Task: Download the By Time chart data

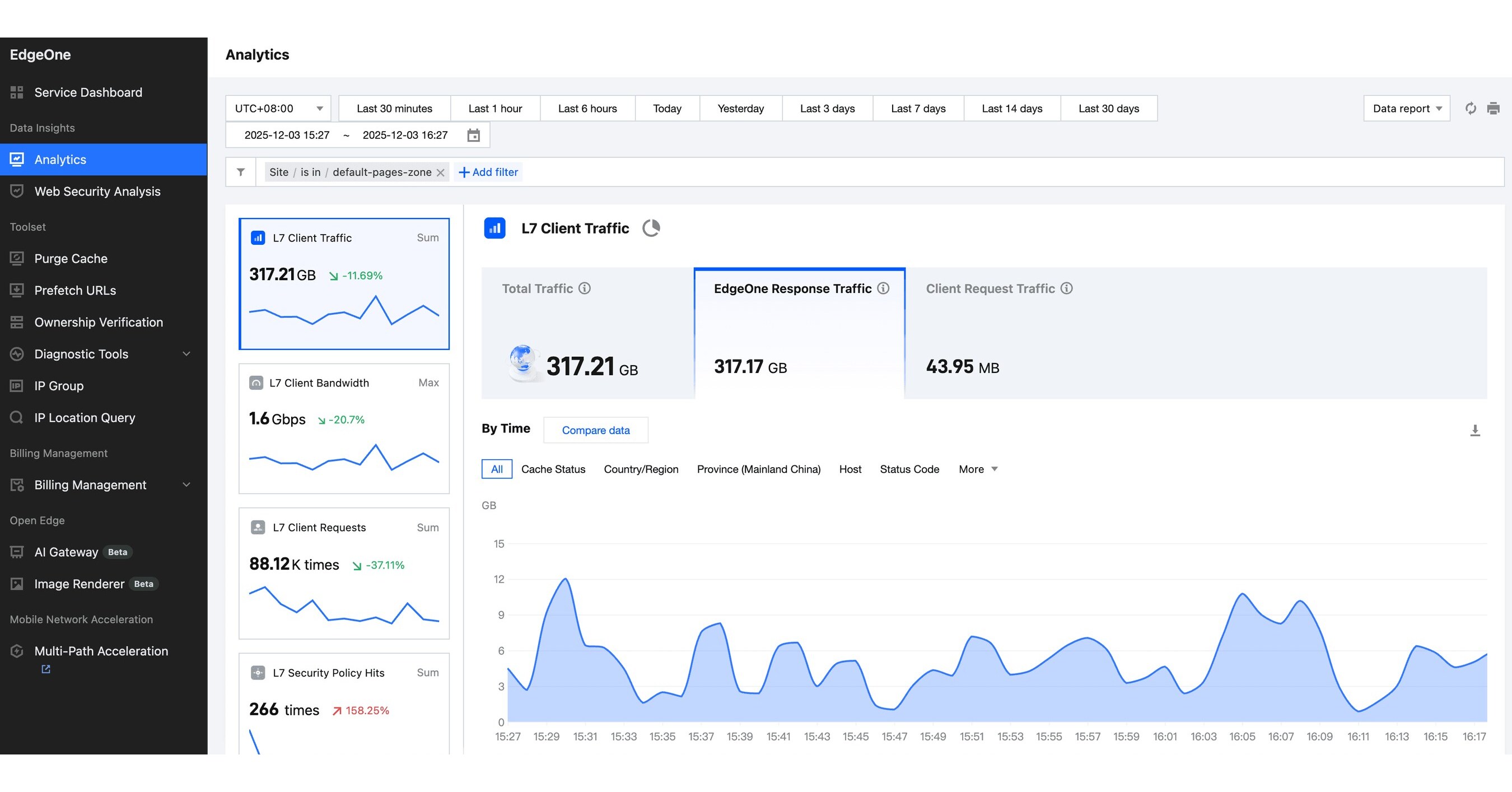Action: [x=1474, y=430]
